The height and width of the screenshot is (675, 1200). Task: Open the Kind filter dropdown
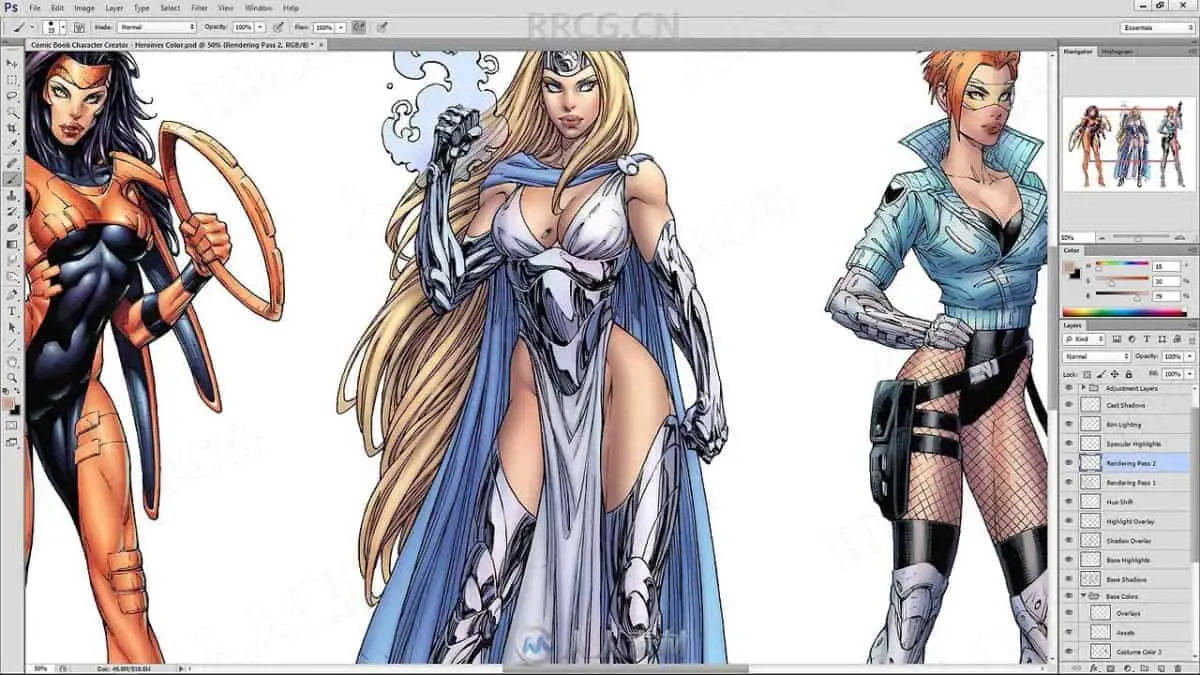[x=1084, y=340]
